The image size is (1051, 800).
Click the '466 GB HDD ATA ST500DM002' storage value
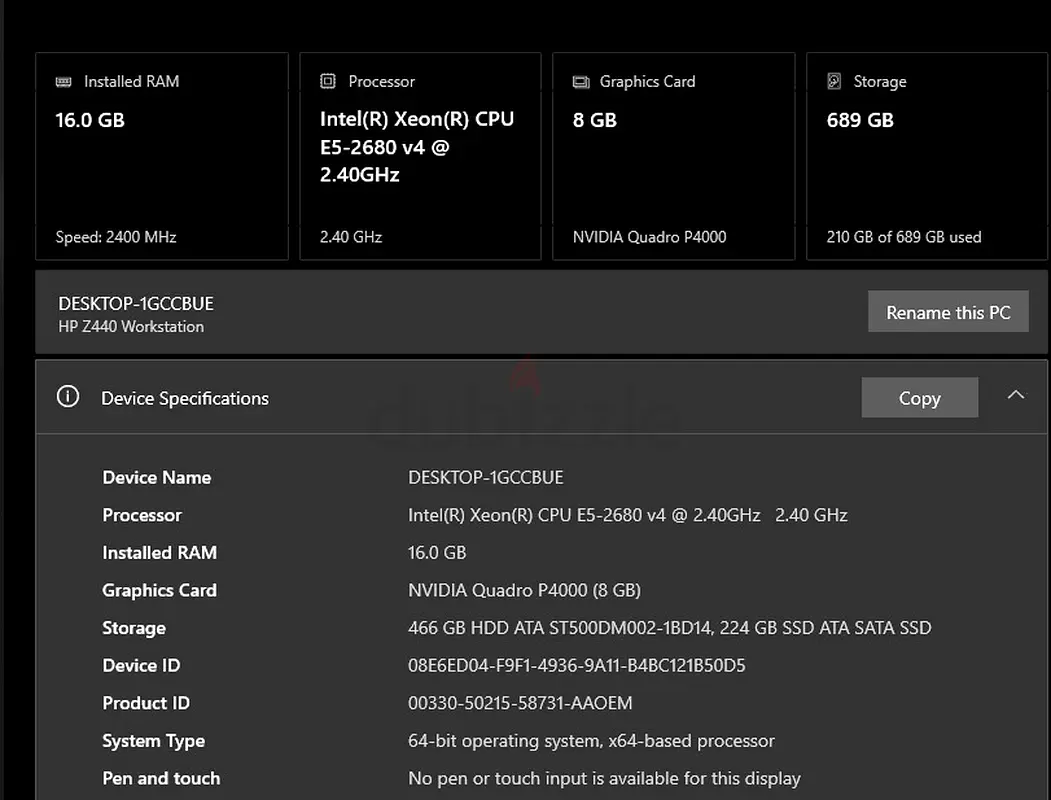[x=670, y=628]
